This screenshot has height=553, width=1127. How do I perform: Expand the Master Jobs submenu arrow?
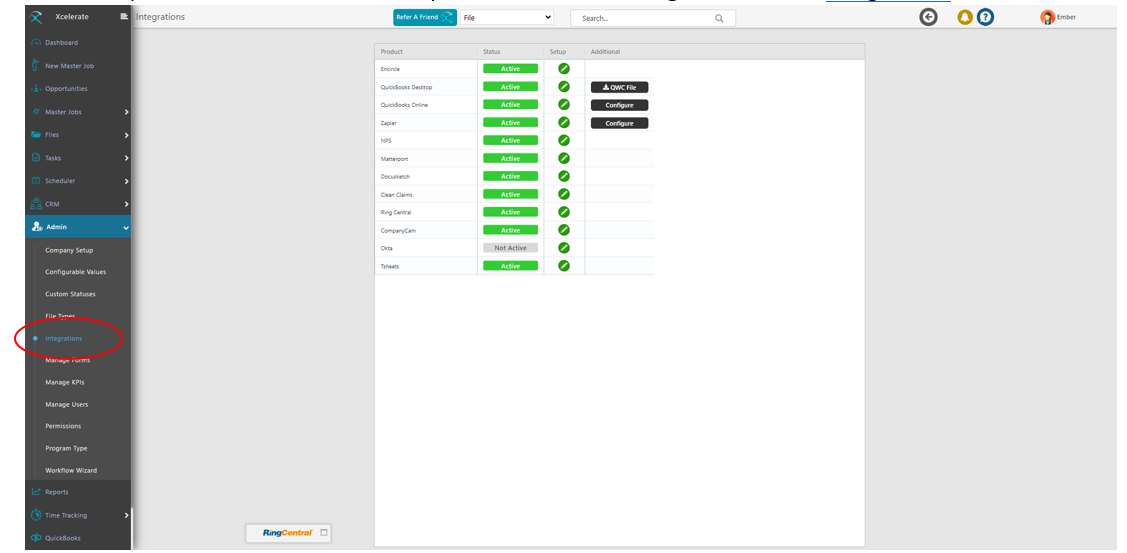pos(126,112)
